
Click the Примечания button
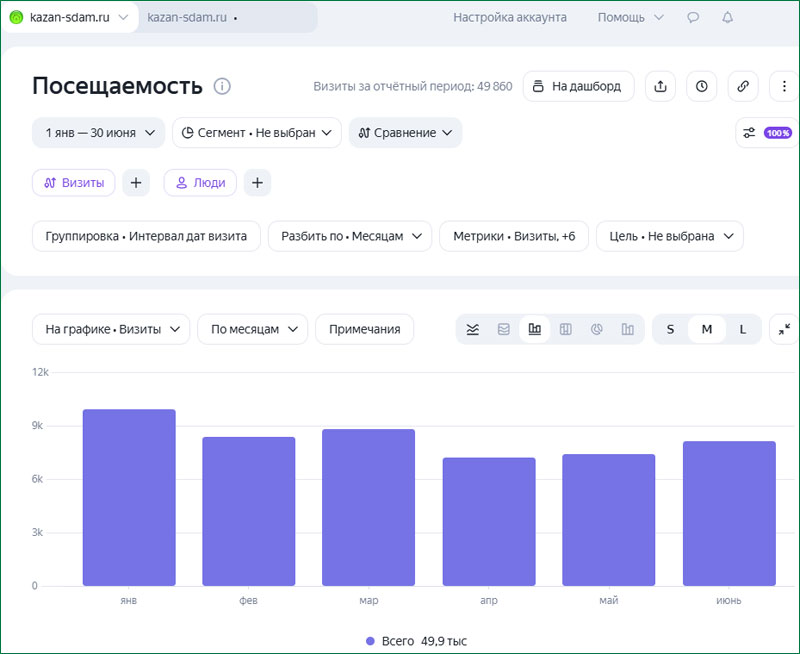pyautogui.click(x=364, y=329)
